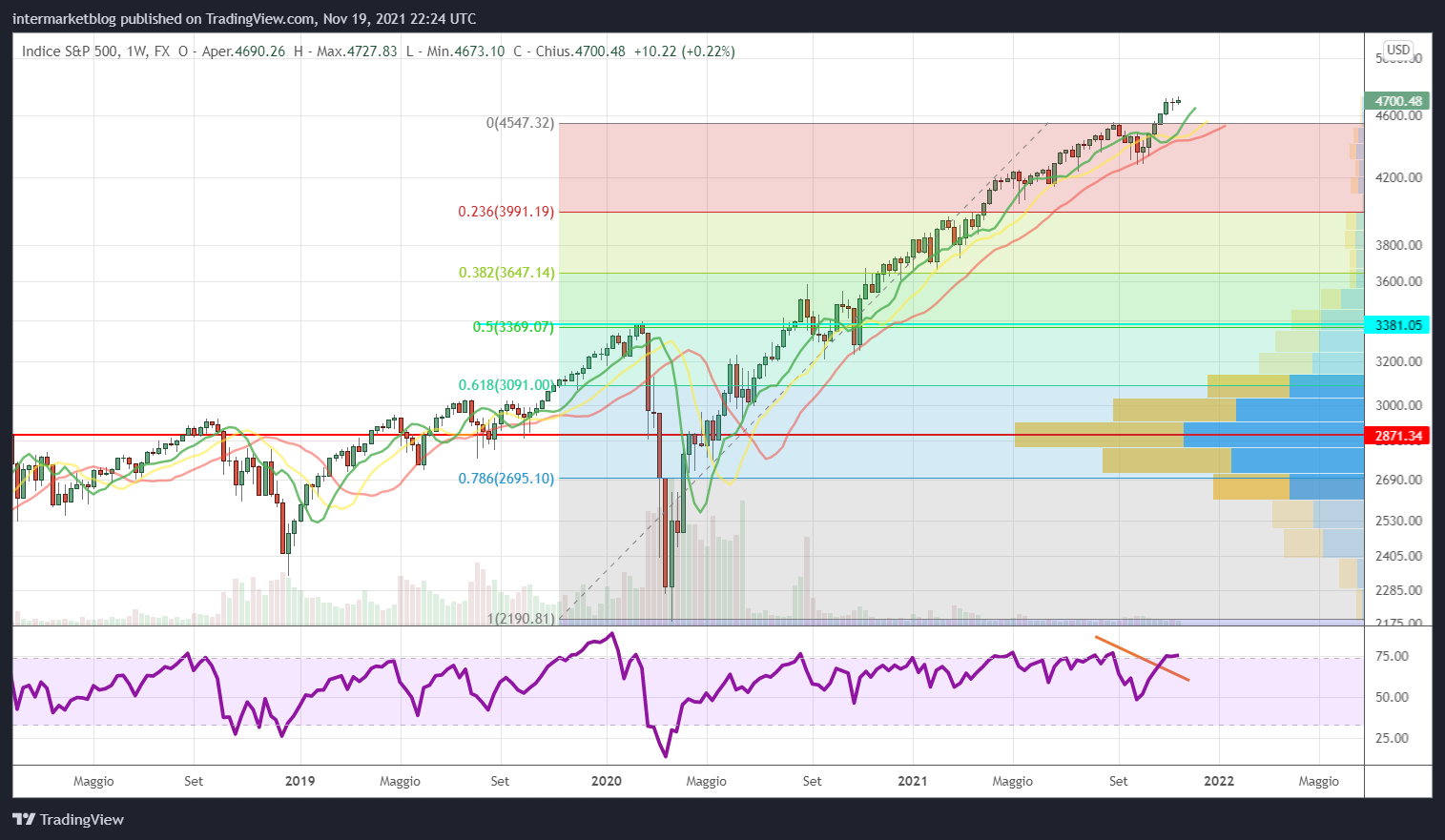This screenshot has width=1445, height=840.
Task: Click the 2405.00 price axis label
Action: [x=1398, y=556]
